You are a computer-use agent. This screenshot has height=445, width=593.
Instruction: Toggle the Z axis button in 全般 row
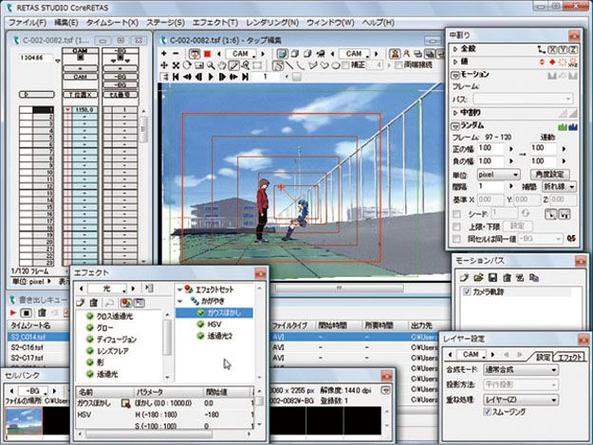point(574,50)
